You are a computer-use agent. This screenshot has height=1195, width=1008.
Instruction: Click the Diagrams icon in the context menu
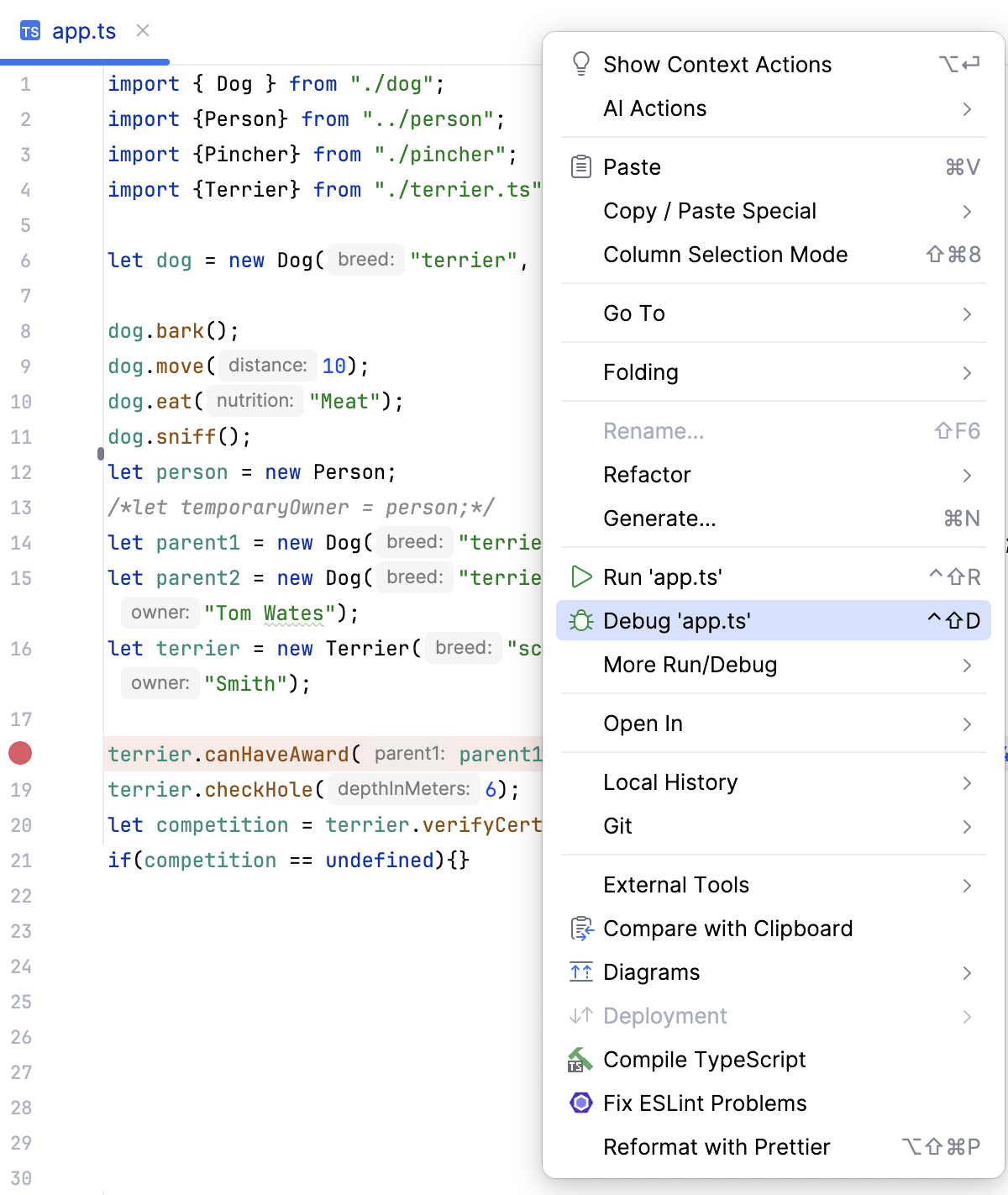click(580, 971)
